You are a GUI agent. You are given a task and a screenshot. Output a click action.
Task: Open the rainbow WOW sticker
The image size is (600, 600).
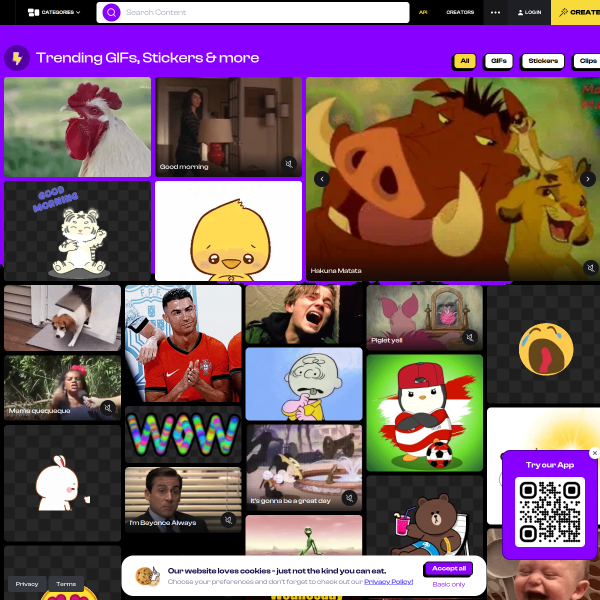(183, 435)
